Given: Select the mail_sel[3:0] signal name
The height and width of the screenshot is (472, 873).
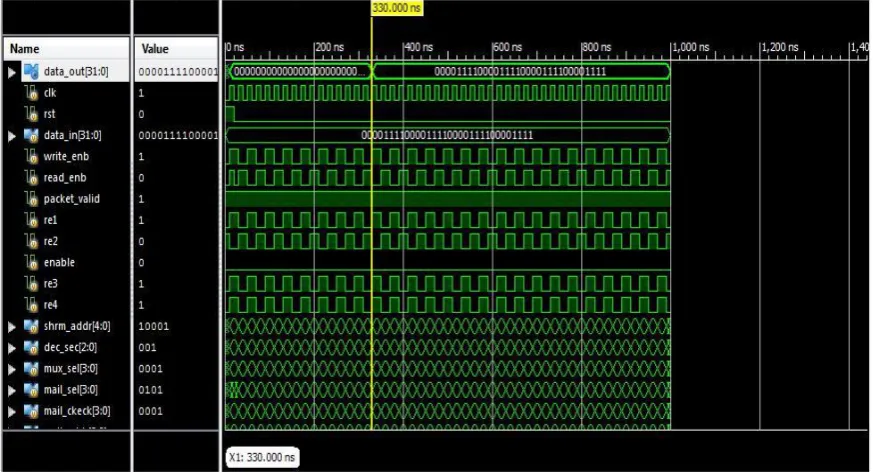Looking at the screenshot, I should coord(71,390).
